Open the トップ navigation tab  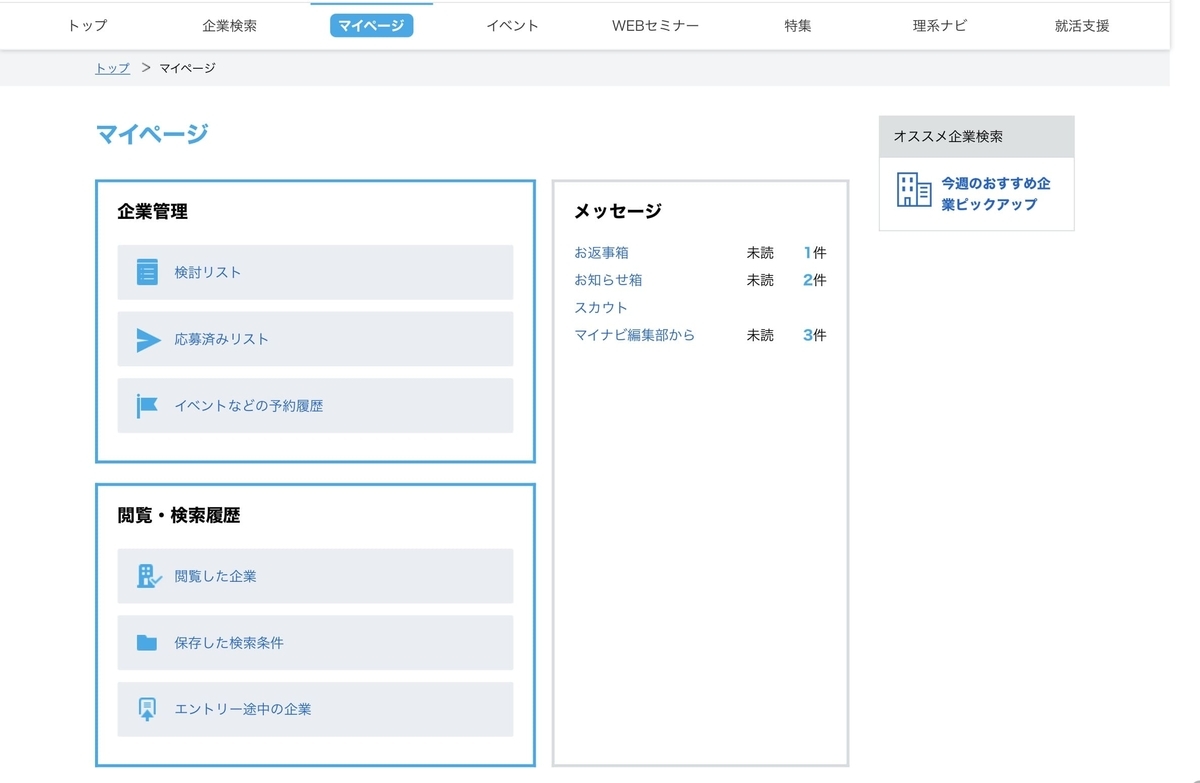pyautogui.click(x=87, y=26)
